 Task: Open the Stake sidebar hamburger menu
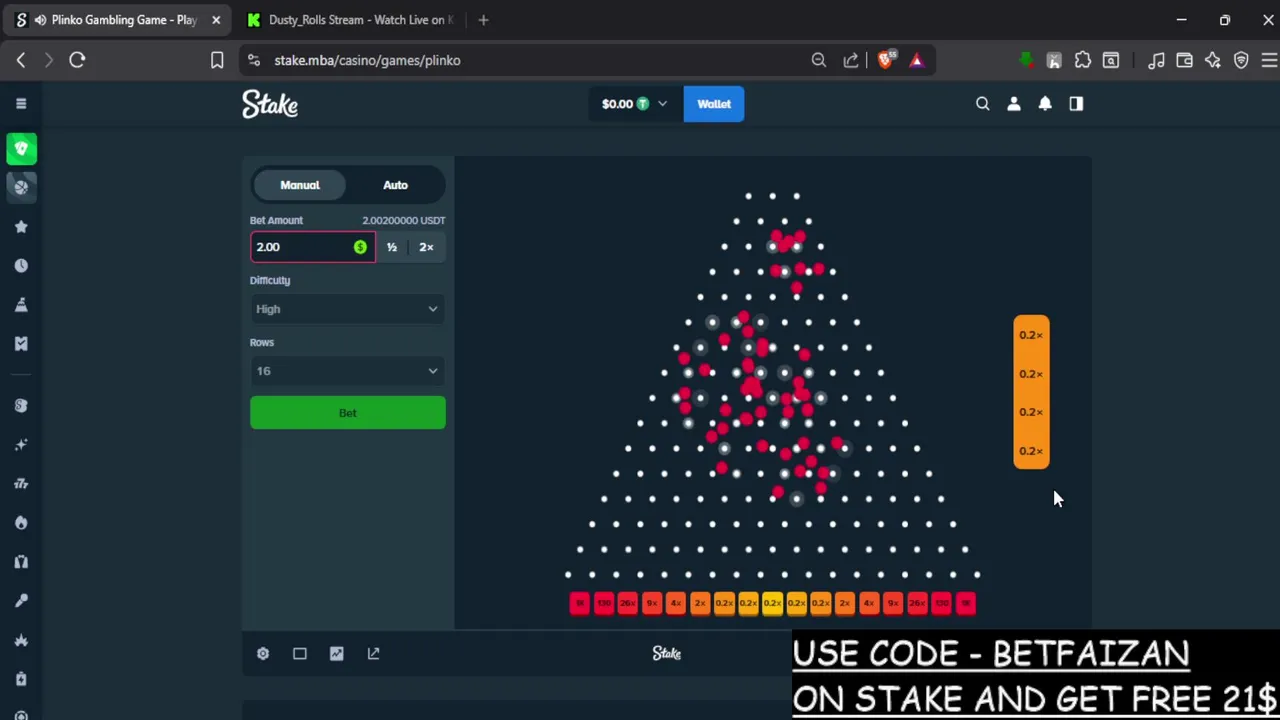coord(21,104)
